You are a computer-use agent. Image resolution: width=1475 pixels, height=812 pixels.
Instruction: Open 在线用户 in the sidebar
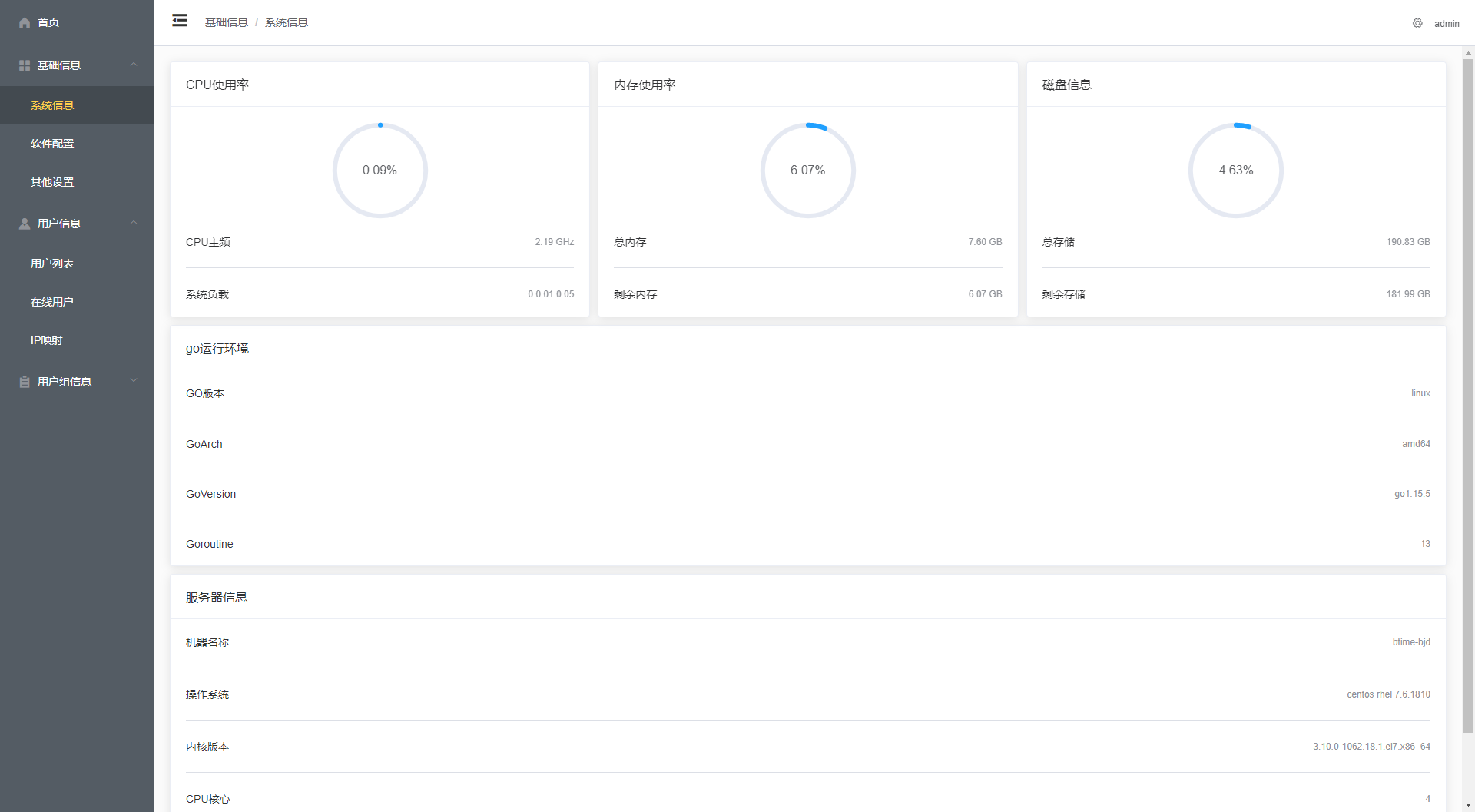click(x=52, y=302)
